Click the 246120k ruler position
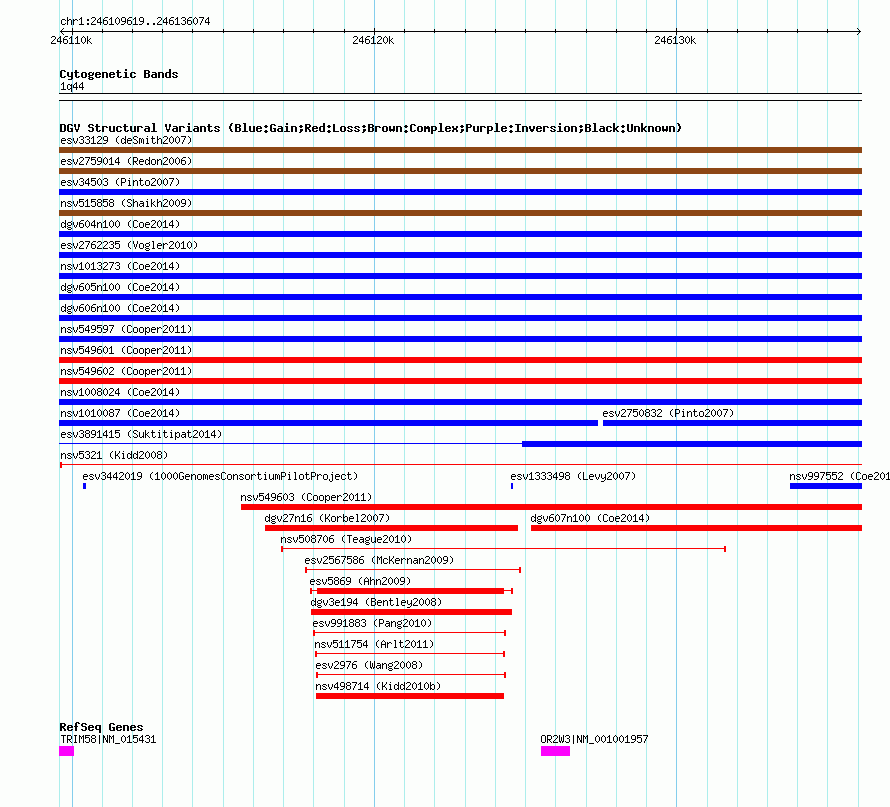890x807 pixels. tap(373, 40)
